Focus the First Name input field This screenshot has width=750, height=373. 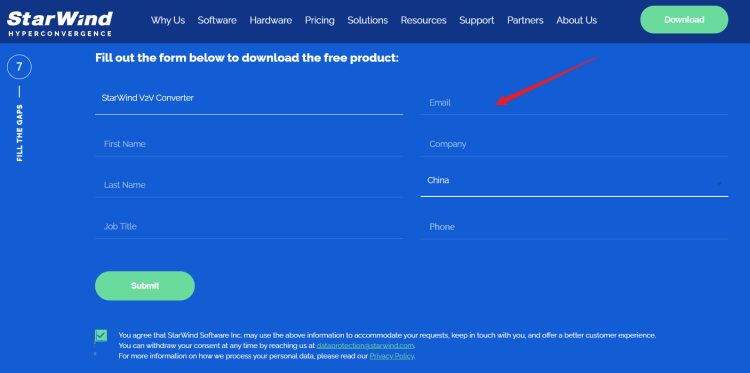click(249, 144)
